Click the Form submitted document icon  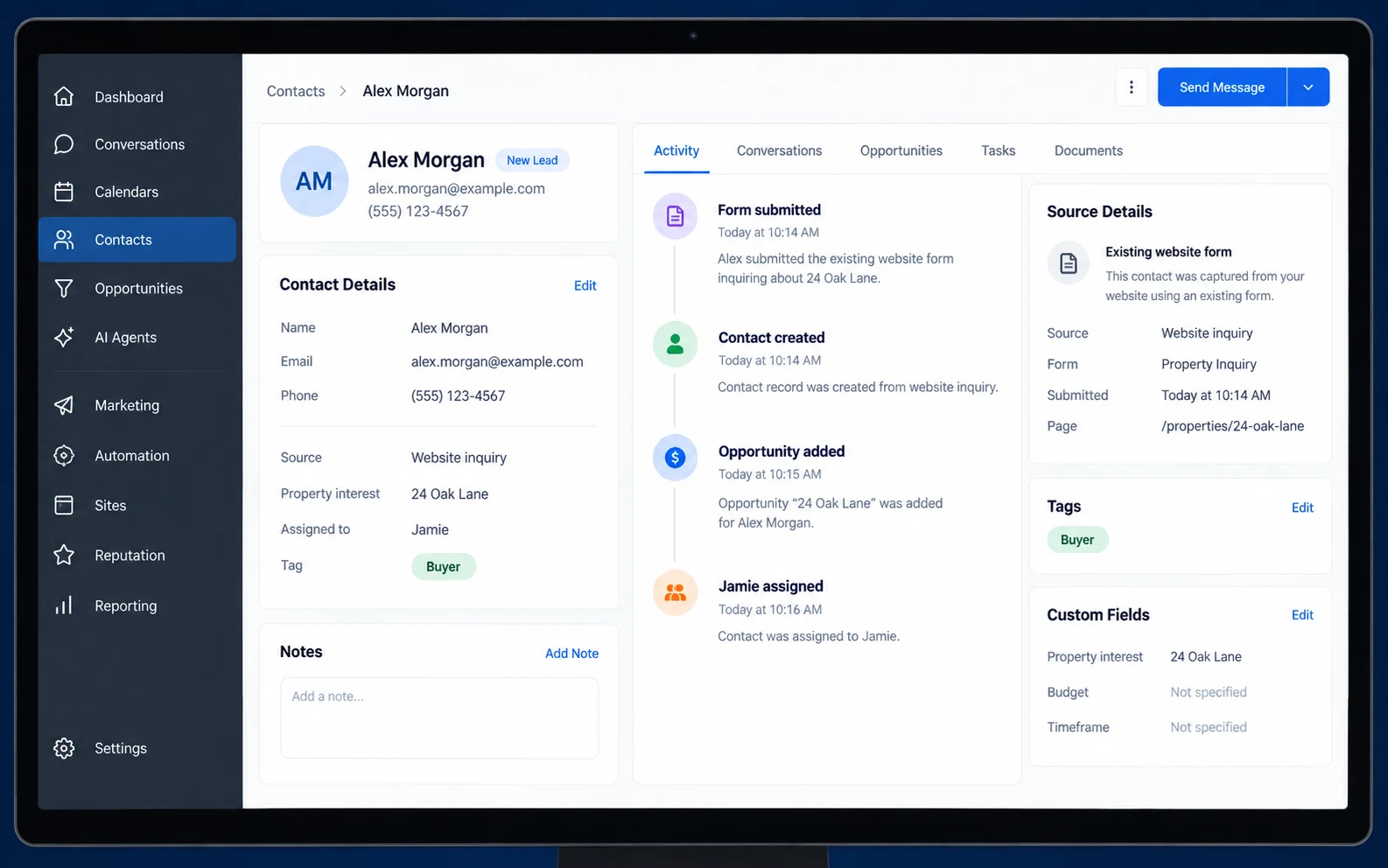(x=675, y=216)
